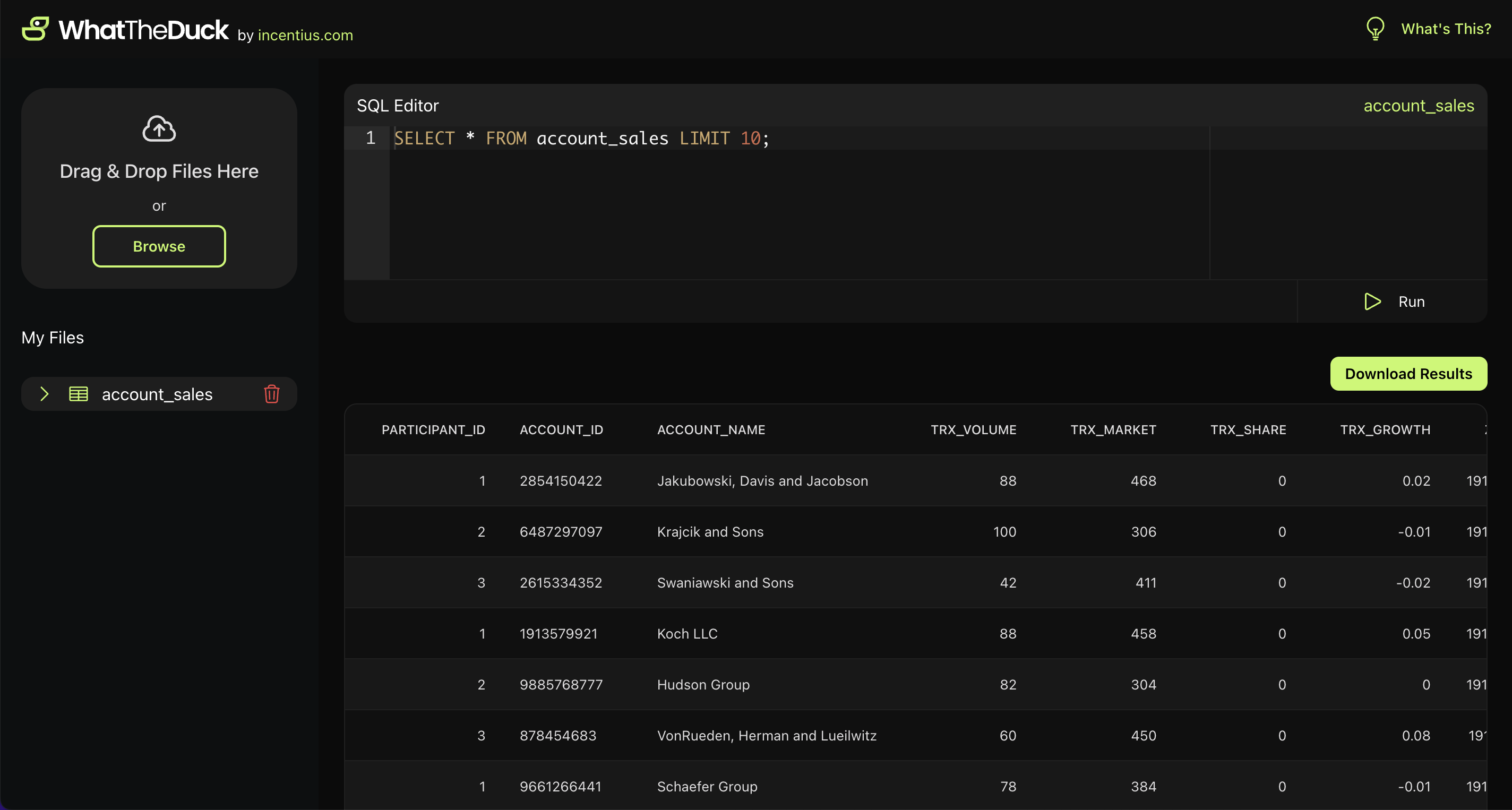
Task: Open the What's This? help link
Action: click(1446, 29)
